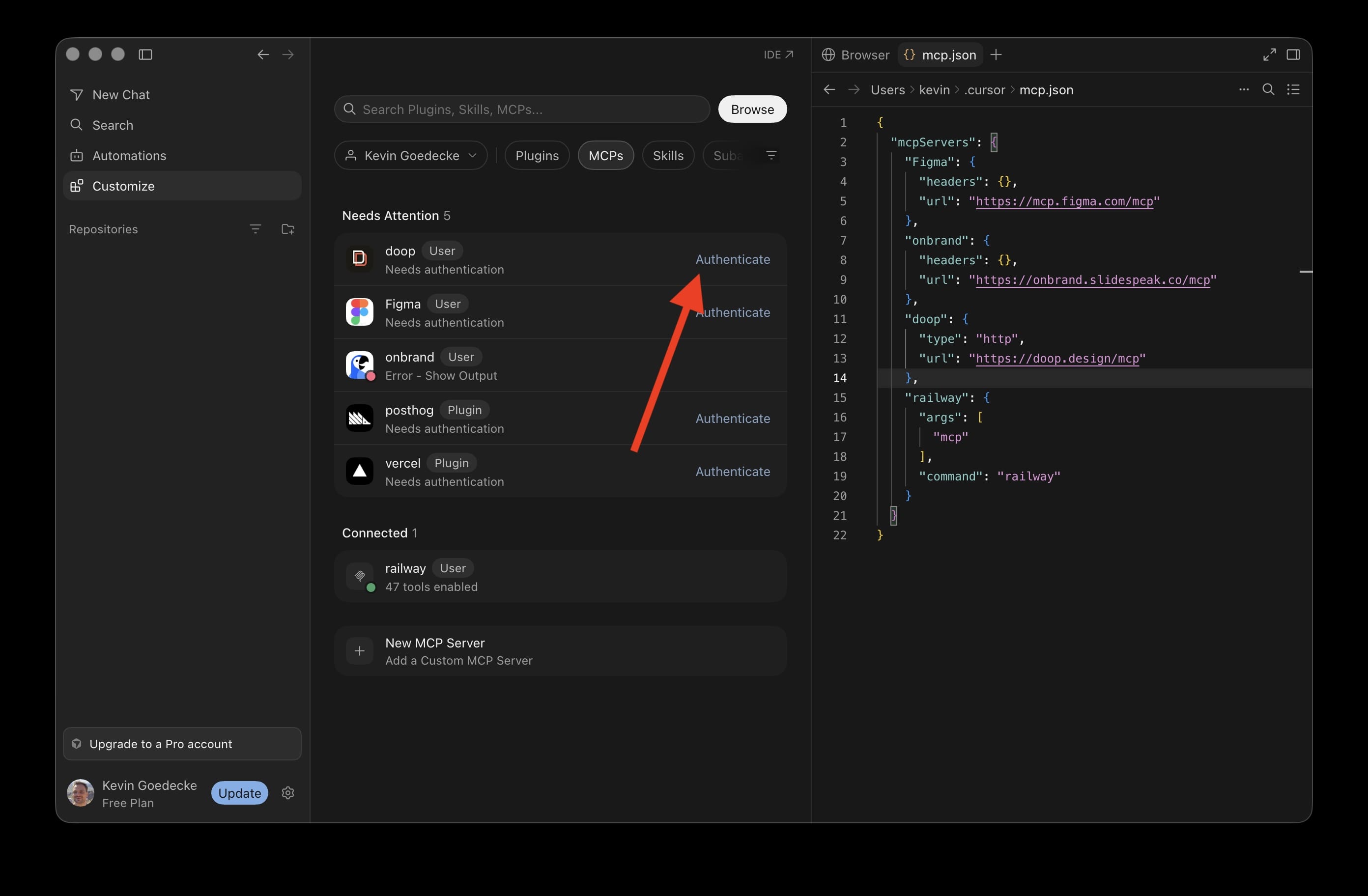
Task: Open the filter options icon beside tabs
Action: click(x=771, y=156)
